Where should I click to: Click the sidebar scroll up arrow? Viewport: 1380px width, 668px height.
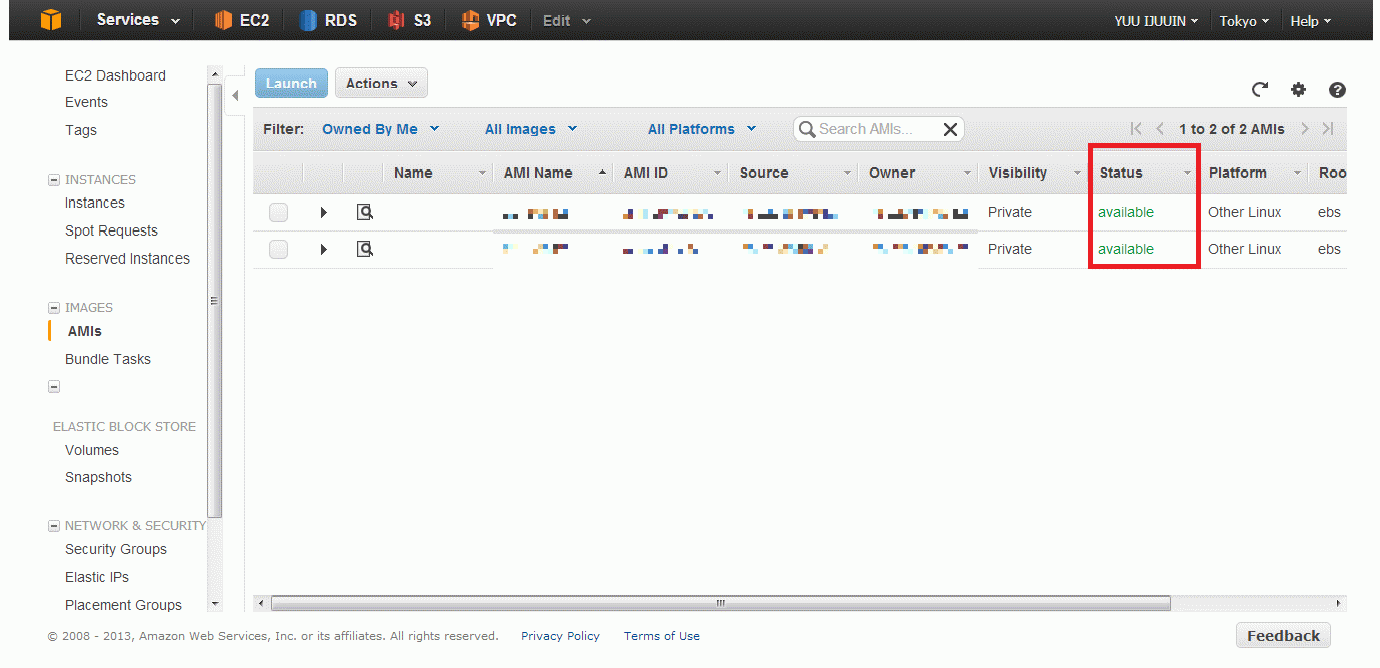pos(214,74)
